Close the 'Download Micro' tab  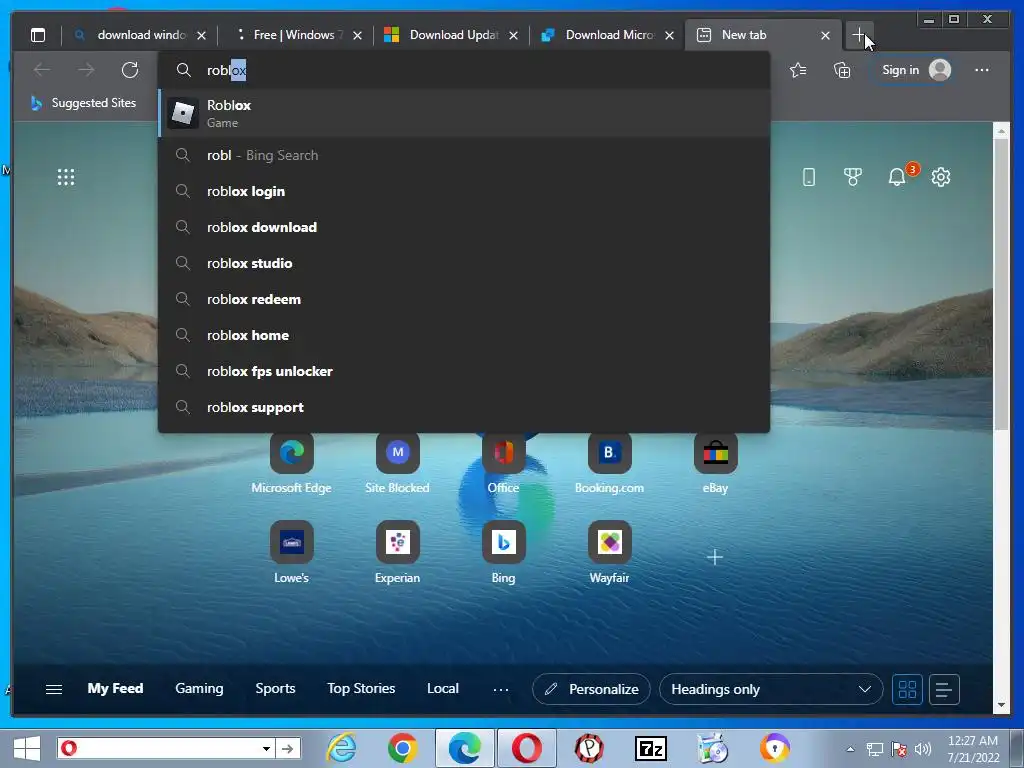669,35
